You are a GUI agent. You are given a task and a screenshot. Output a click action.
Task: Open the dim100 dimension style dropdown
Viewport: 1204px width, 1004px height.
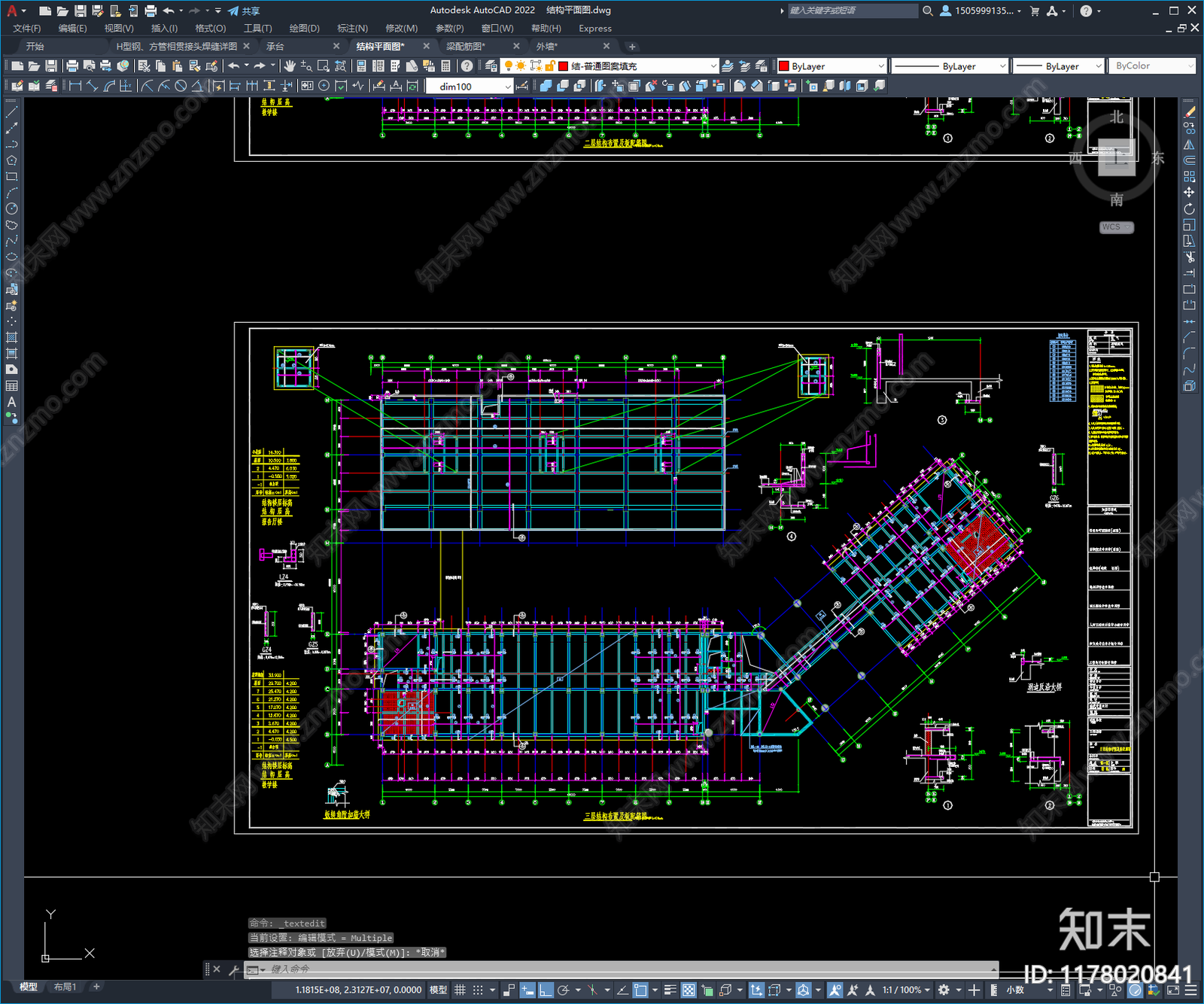(470, 87)
